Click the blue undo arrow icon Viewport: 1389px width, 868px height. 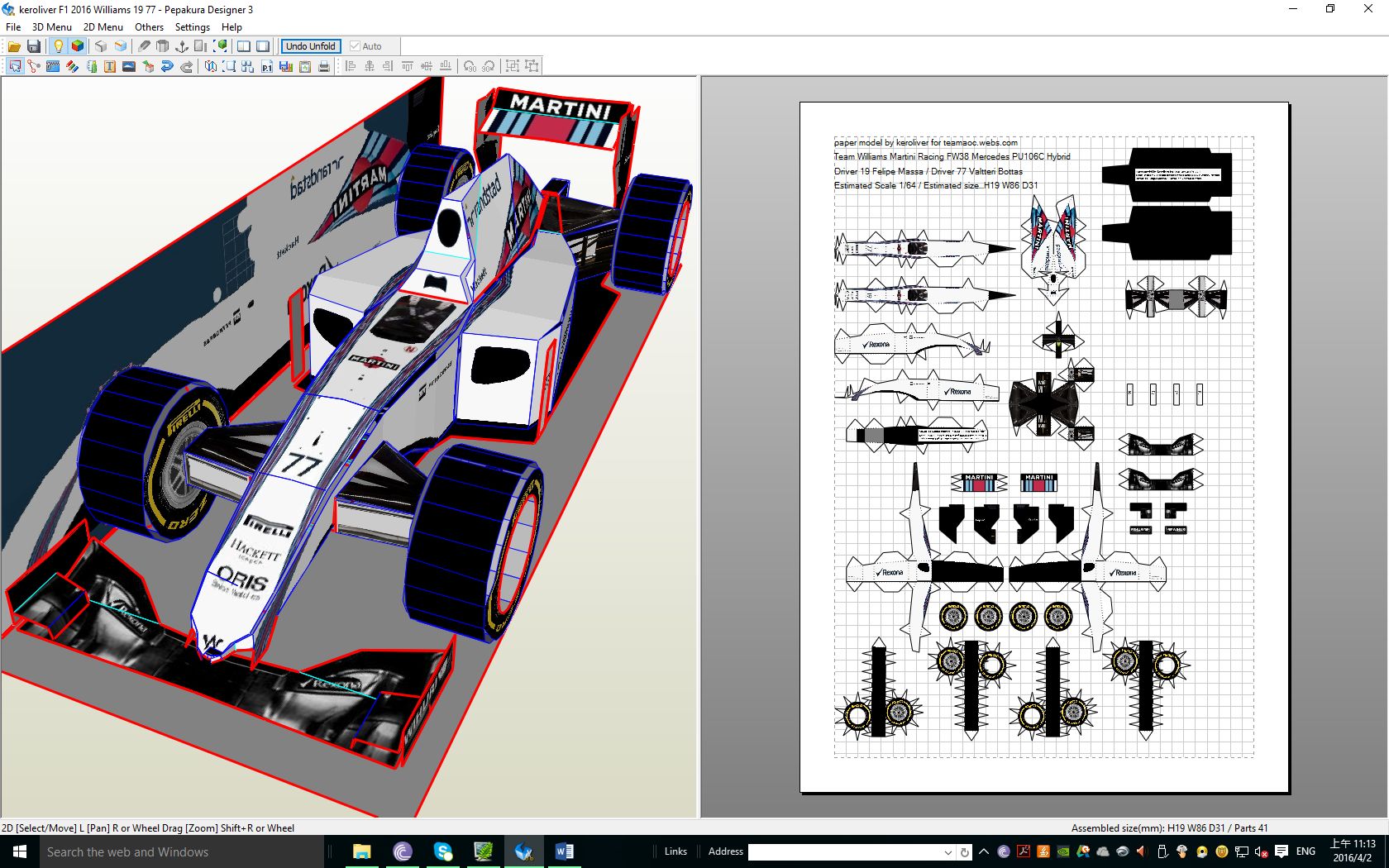click(x=167, y=66)
